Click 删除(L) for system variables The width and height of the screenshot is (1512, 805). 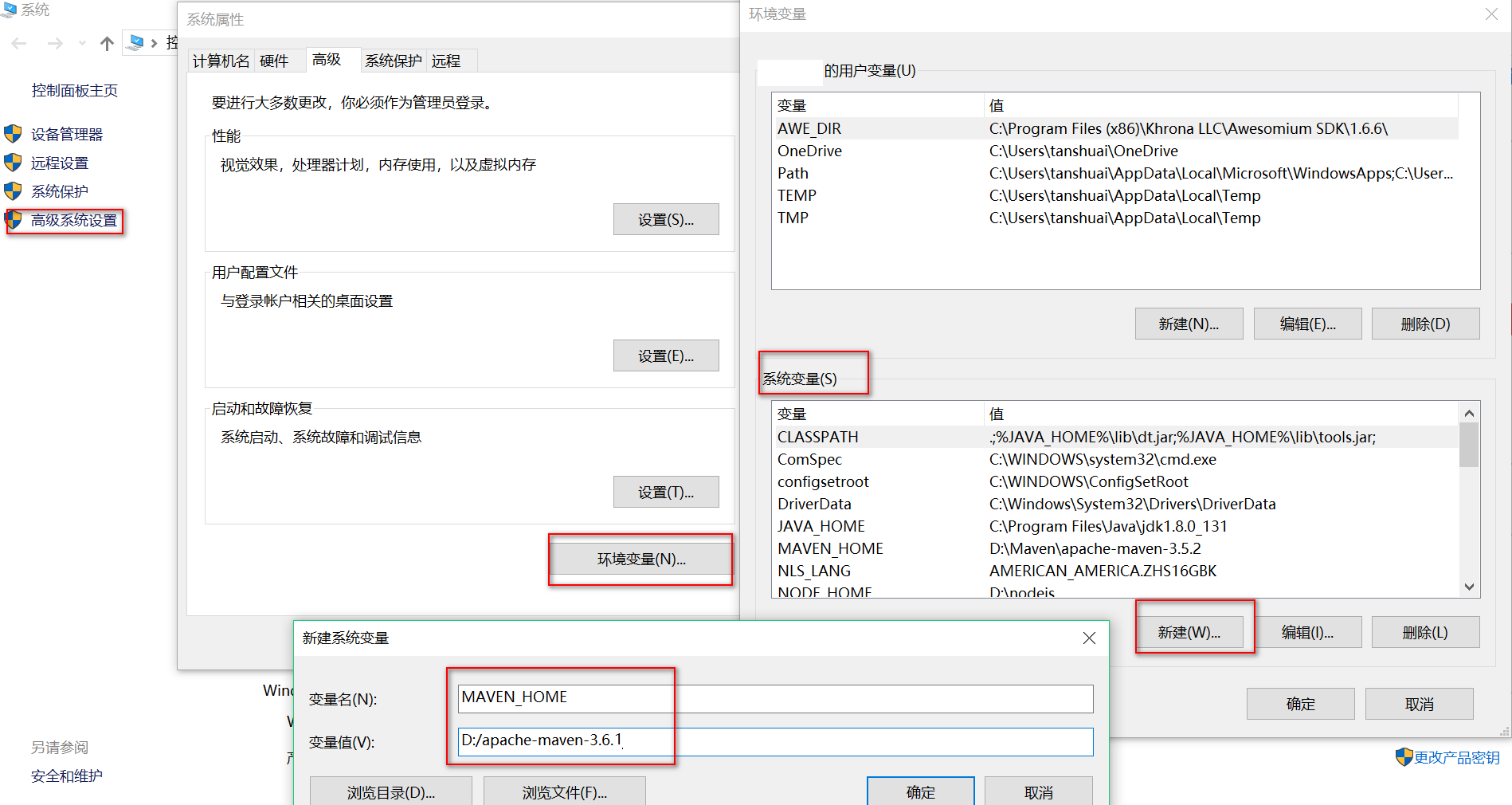[1425, 632]
